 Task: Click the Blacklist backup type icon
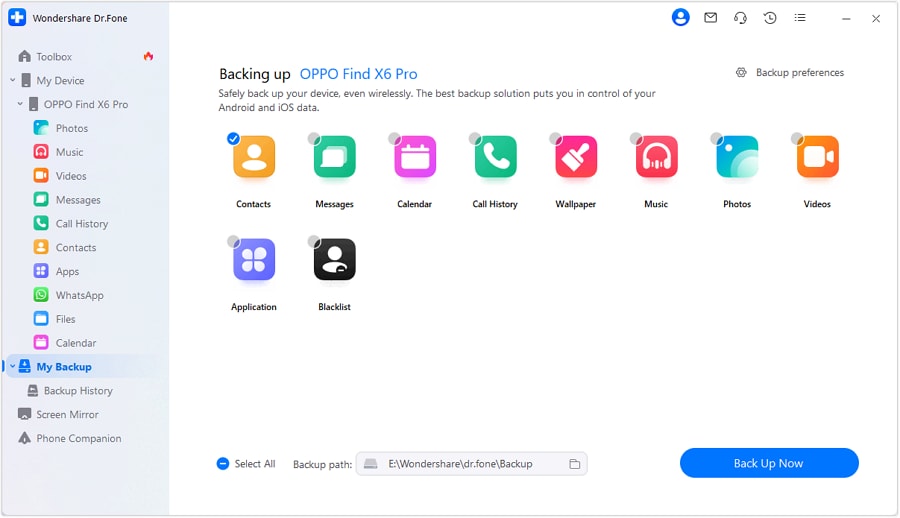click(x=335, y=260)
